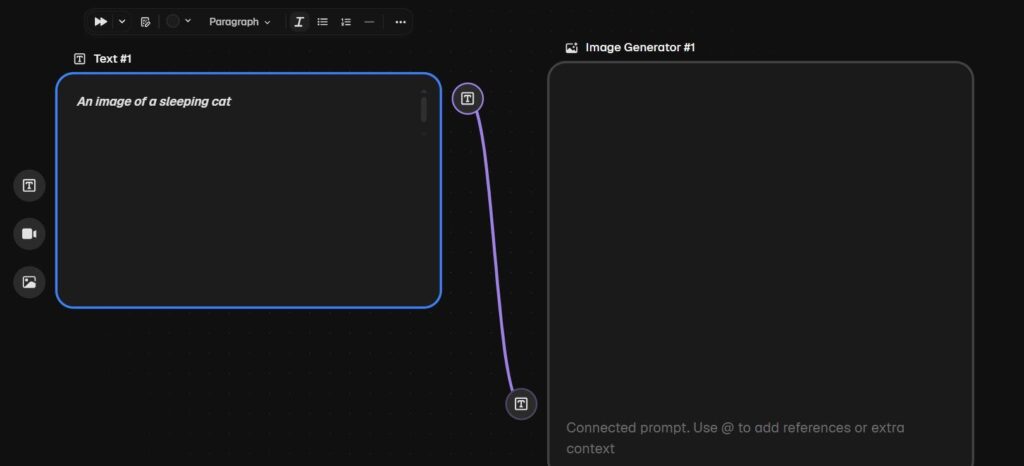Open the Paragraph style dropdown

point(240,22)
